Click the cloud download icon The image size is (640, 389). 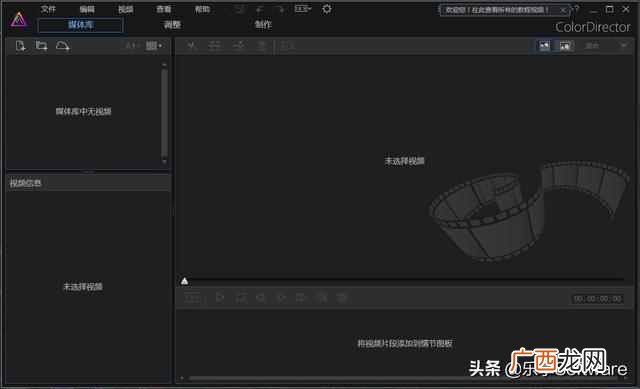62,46
